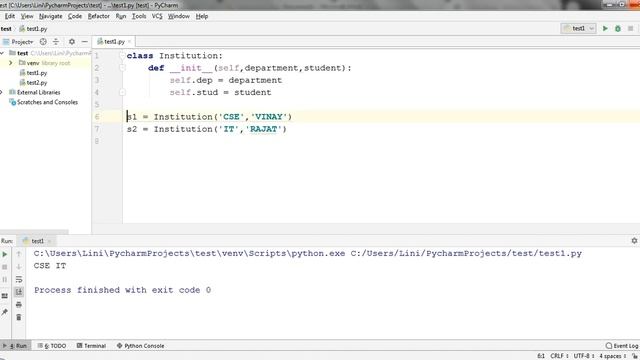Open the View menu
Image resolution: width=640 pixels, height=360 pixels.
pyautogui.click(x=27, y=16)
